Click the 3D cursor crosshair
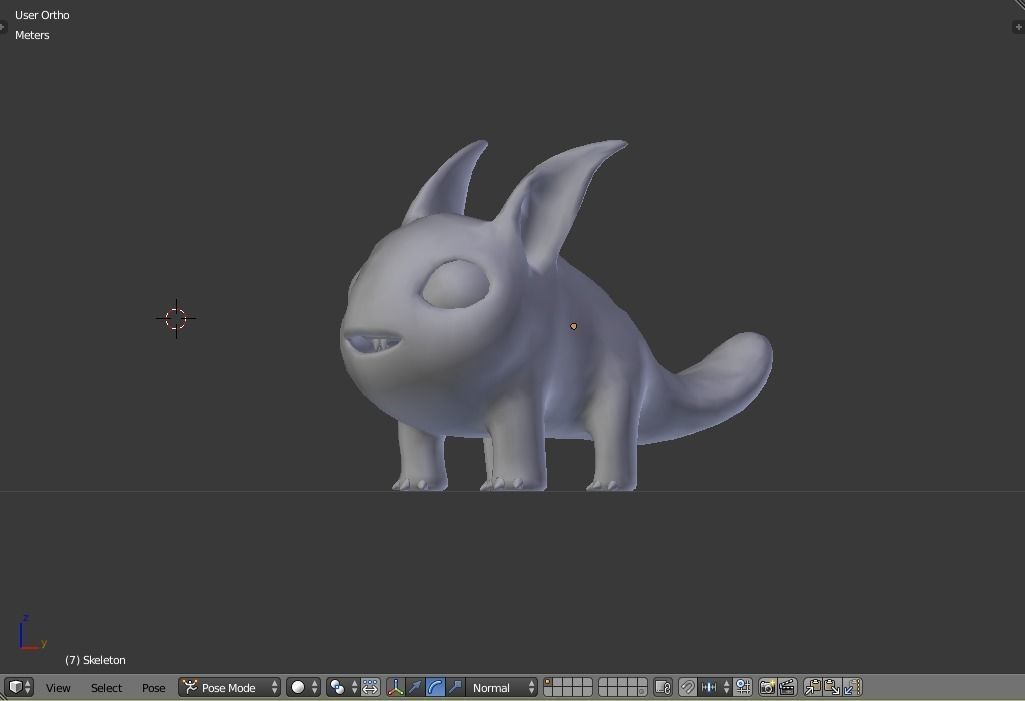 176,319
